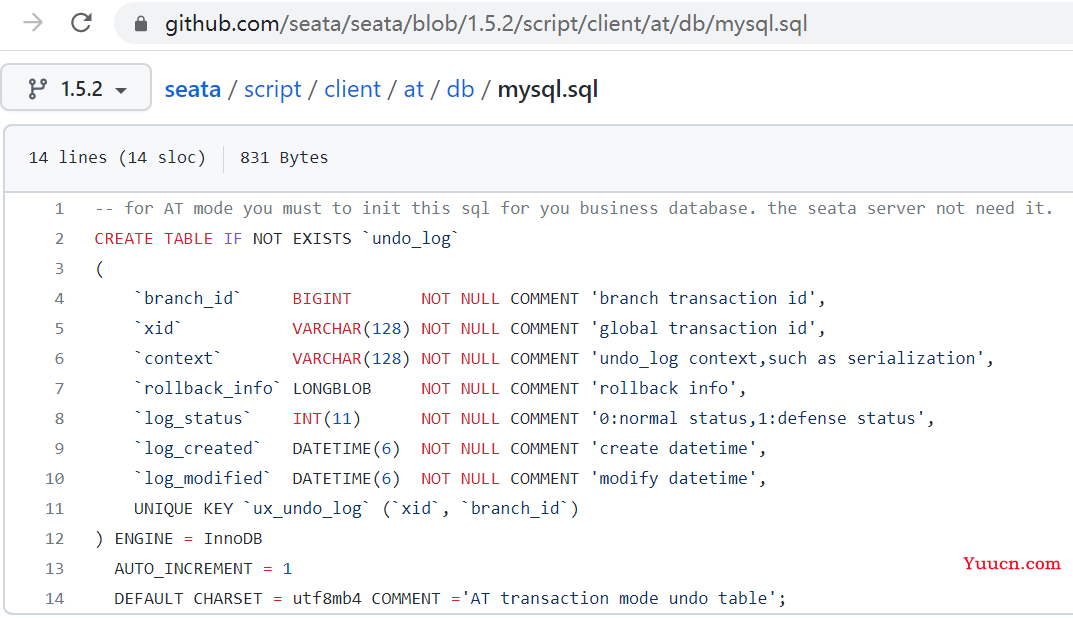Screen dimensions: 1073x618
Task: Click the line 1 SQL comment text
Action: click(573, 208)
